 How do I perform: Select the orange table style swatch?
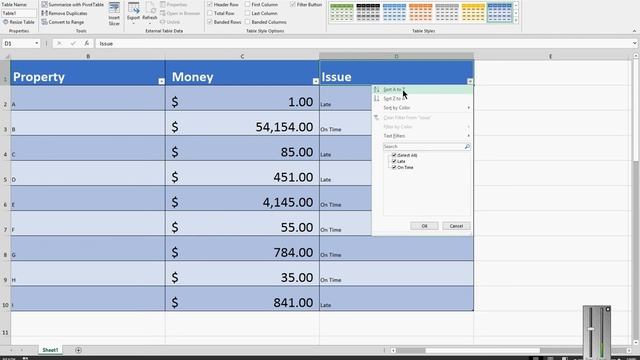420,12
